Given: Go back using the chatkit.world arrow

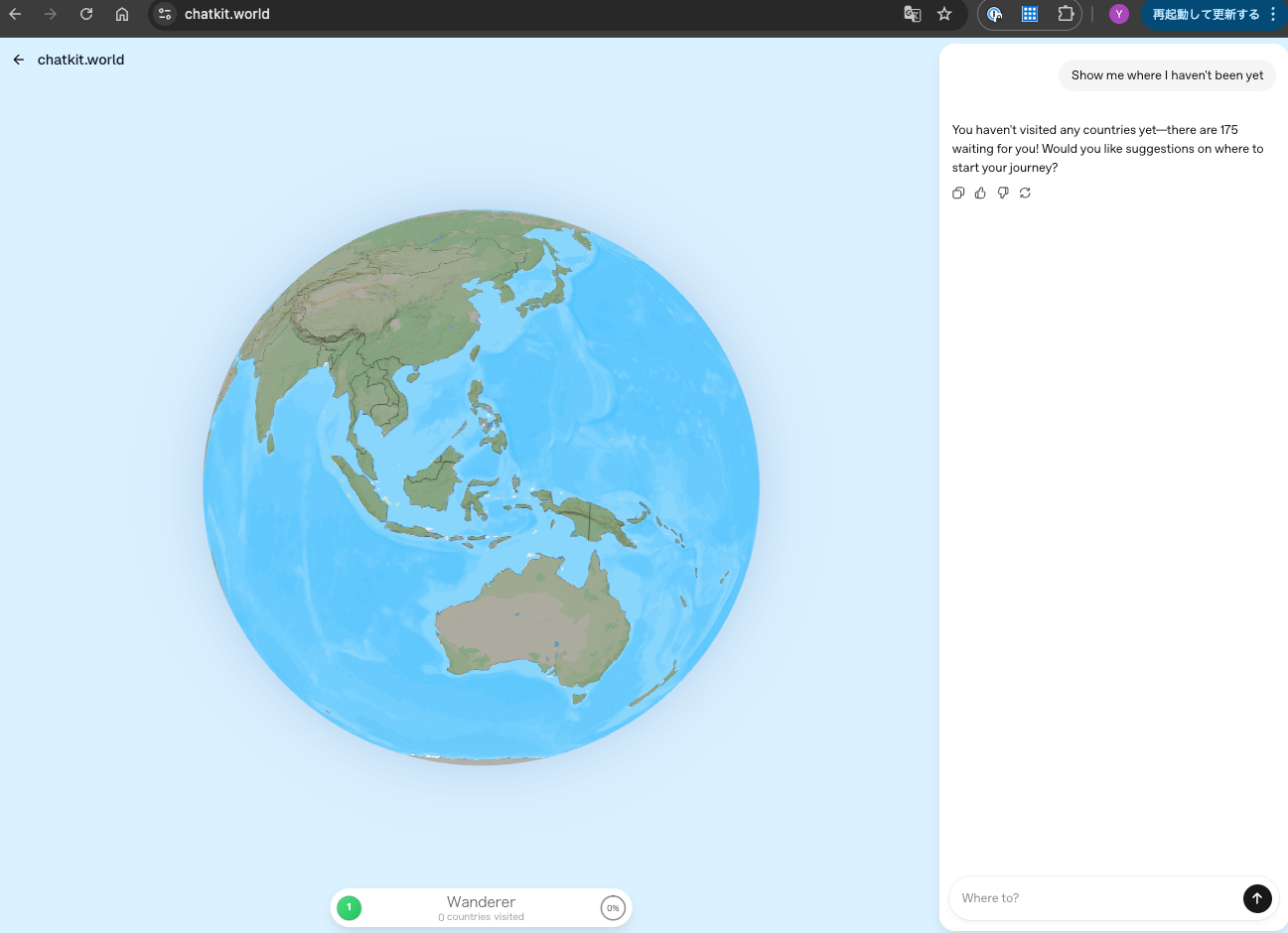Looking at the screenshot, I should 19,60.
